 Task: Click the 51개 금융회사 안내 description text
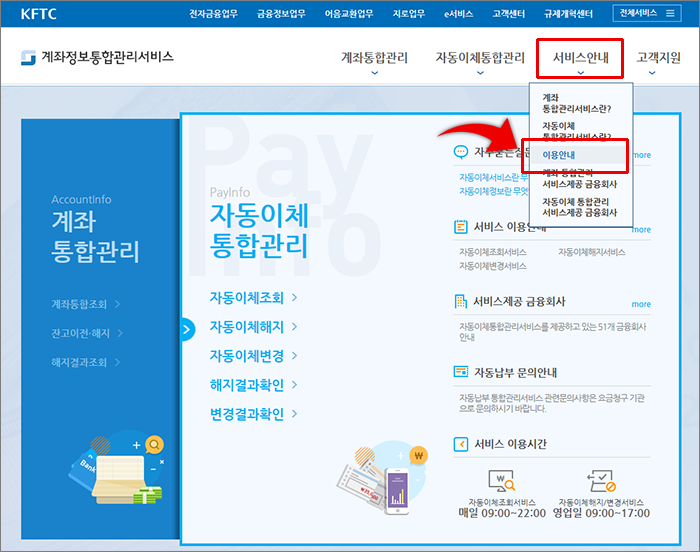click(x=553, y=332)
